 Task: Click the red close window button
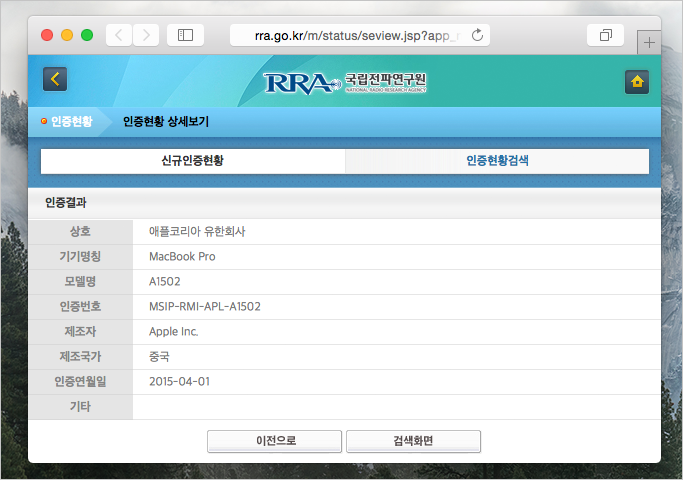pos(47,35)
